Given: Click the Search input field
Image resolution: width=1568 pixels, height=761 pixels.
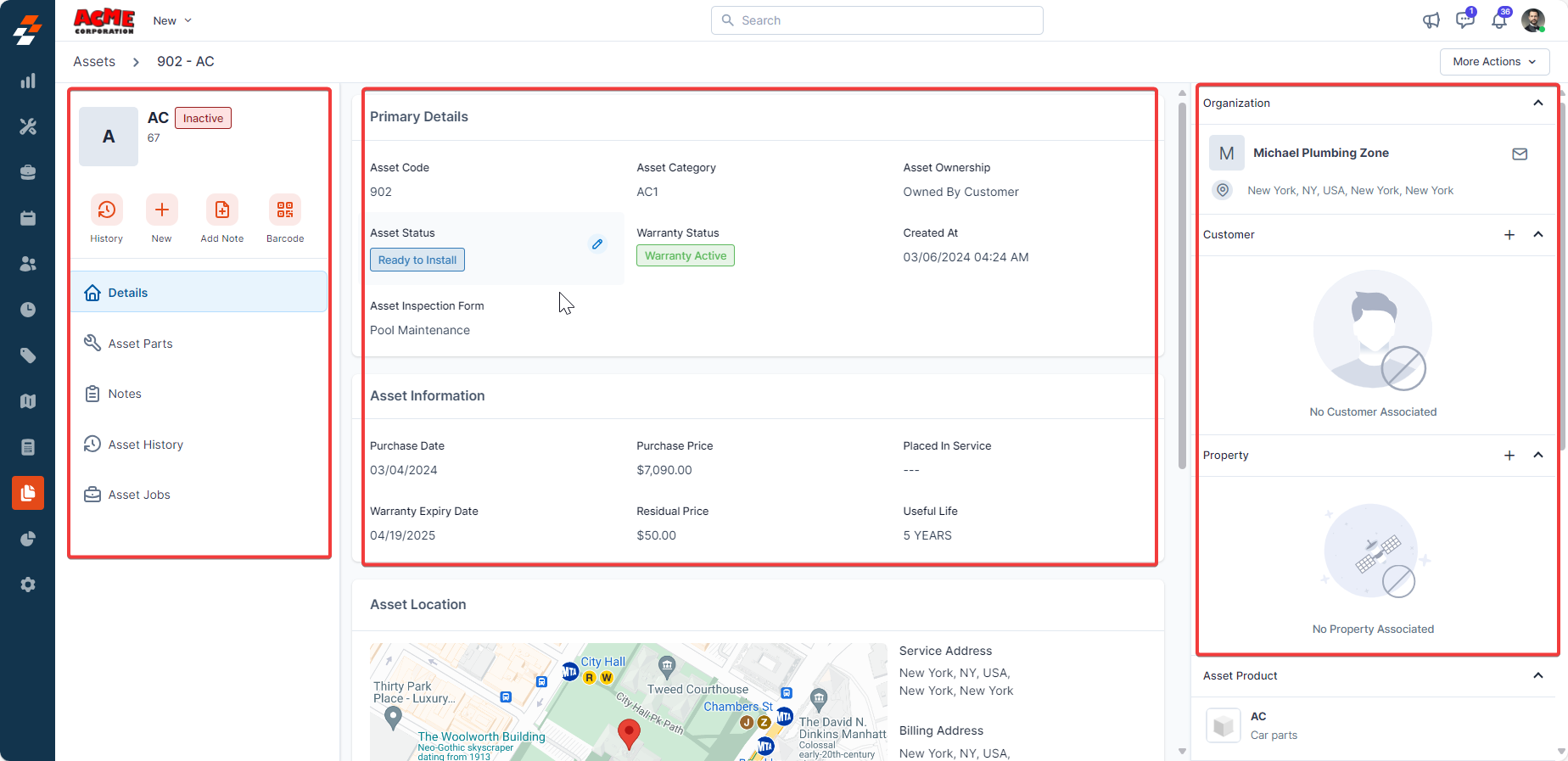Looking at the screenshot, I should click(877, 20).
